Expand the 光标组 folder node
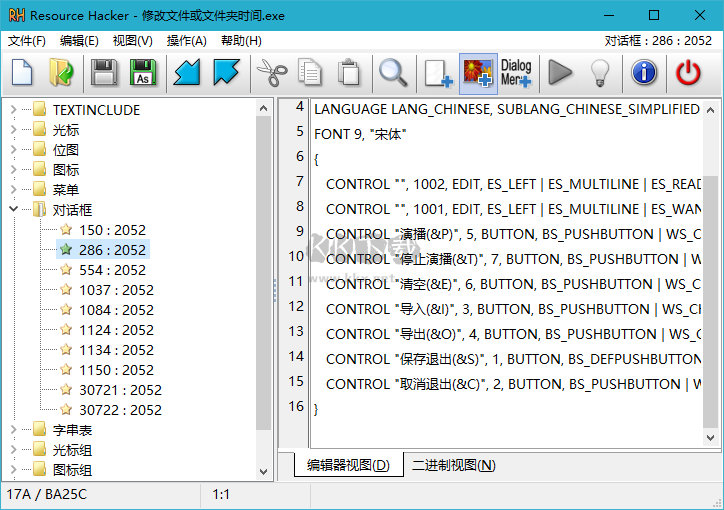The height and width of the screenshot is (510, 724). [x=13, y=450]
